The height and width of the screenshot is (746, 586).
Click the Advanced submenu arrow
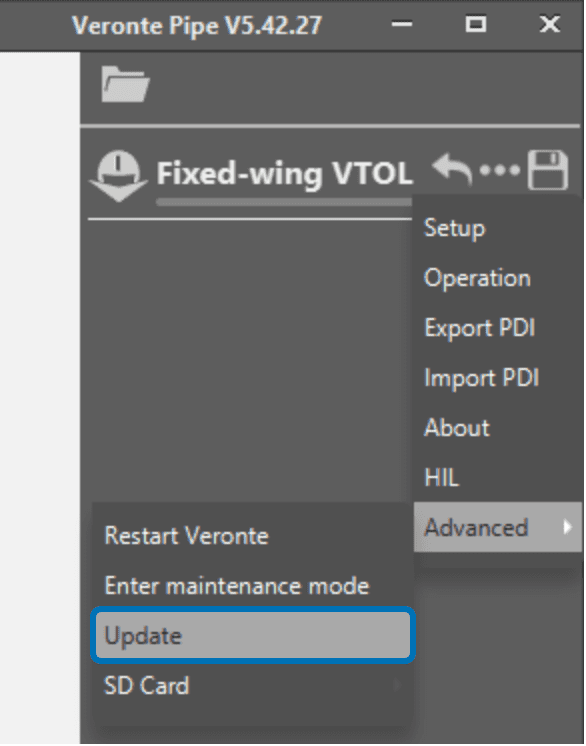pos(567,527)
